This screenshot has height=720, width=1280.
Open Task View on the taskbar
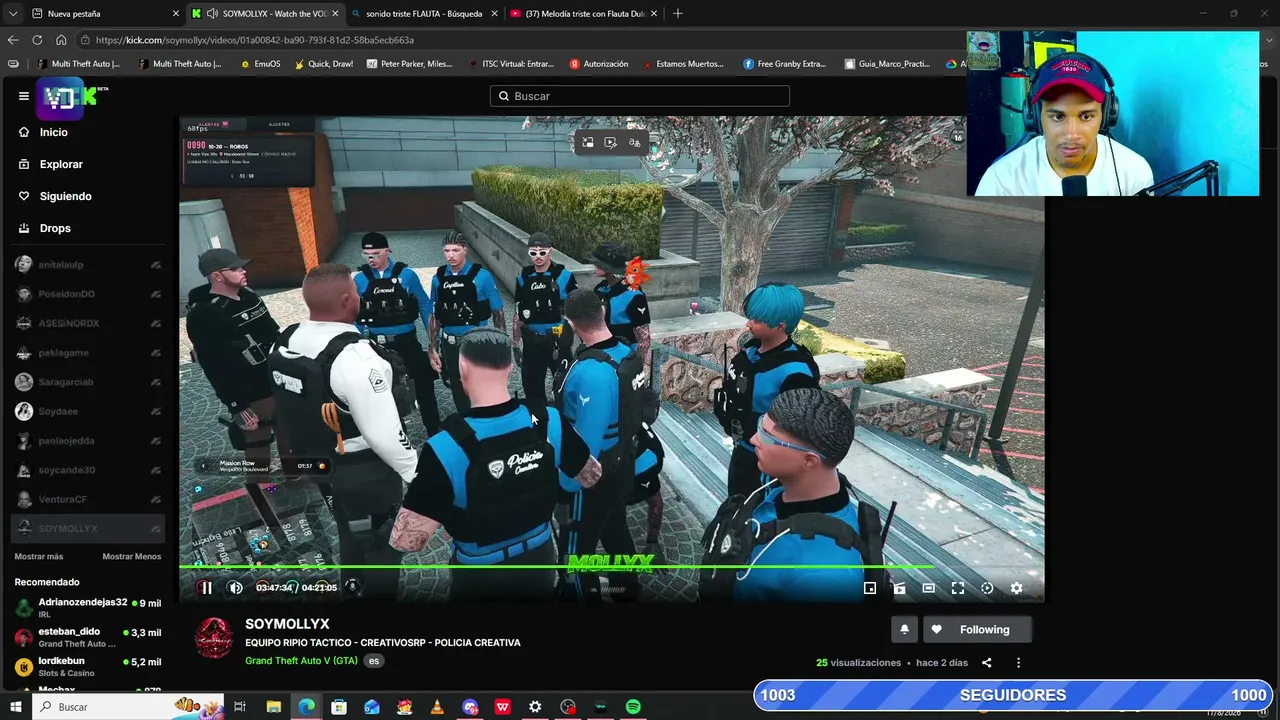pos(240,707)
